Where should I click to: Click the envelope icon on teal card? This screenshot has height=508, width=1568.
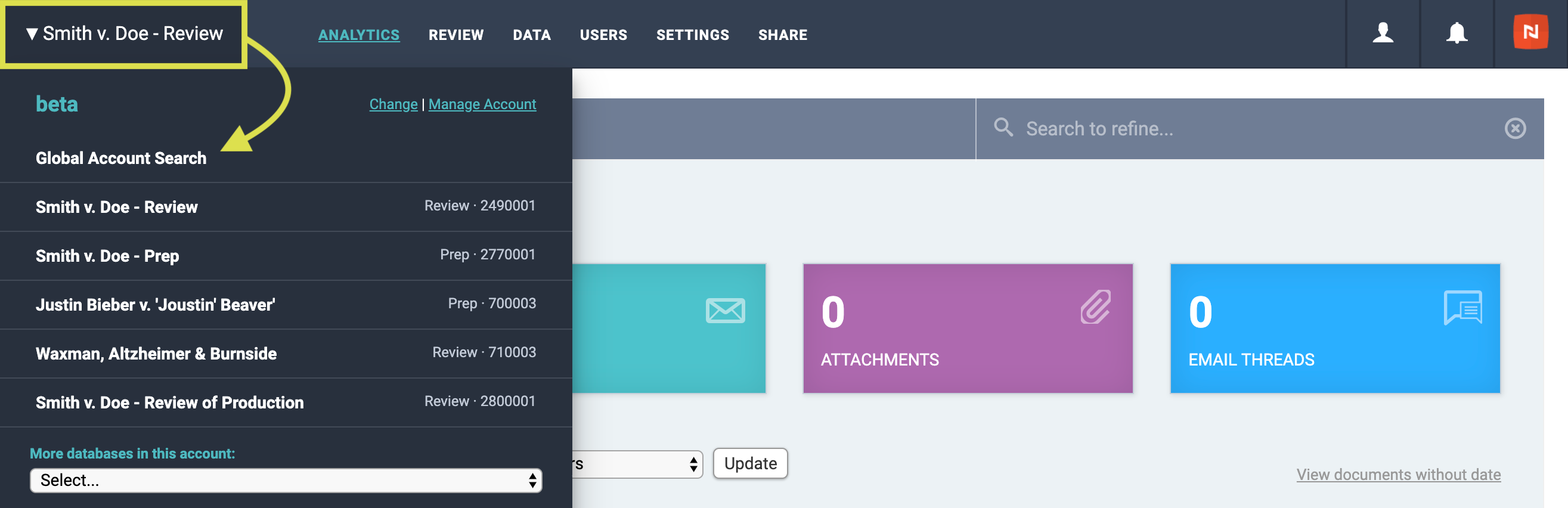[x=725, y=310]
